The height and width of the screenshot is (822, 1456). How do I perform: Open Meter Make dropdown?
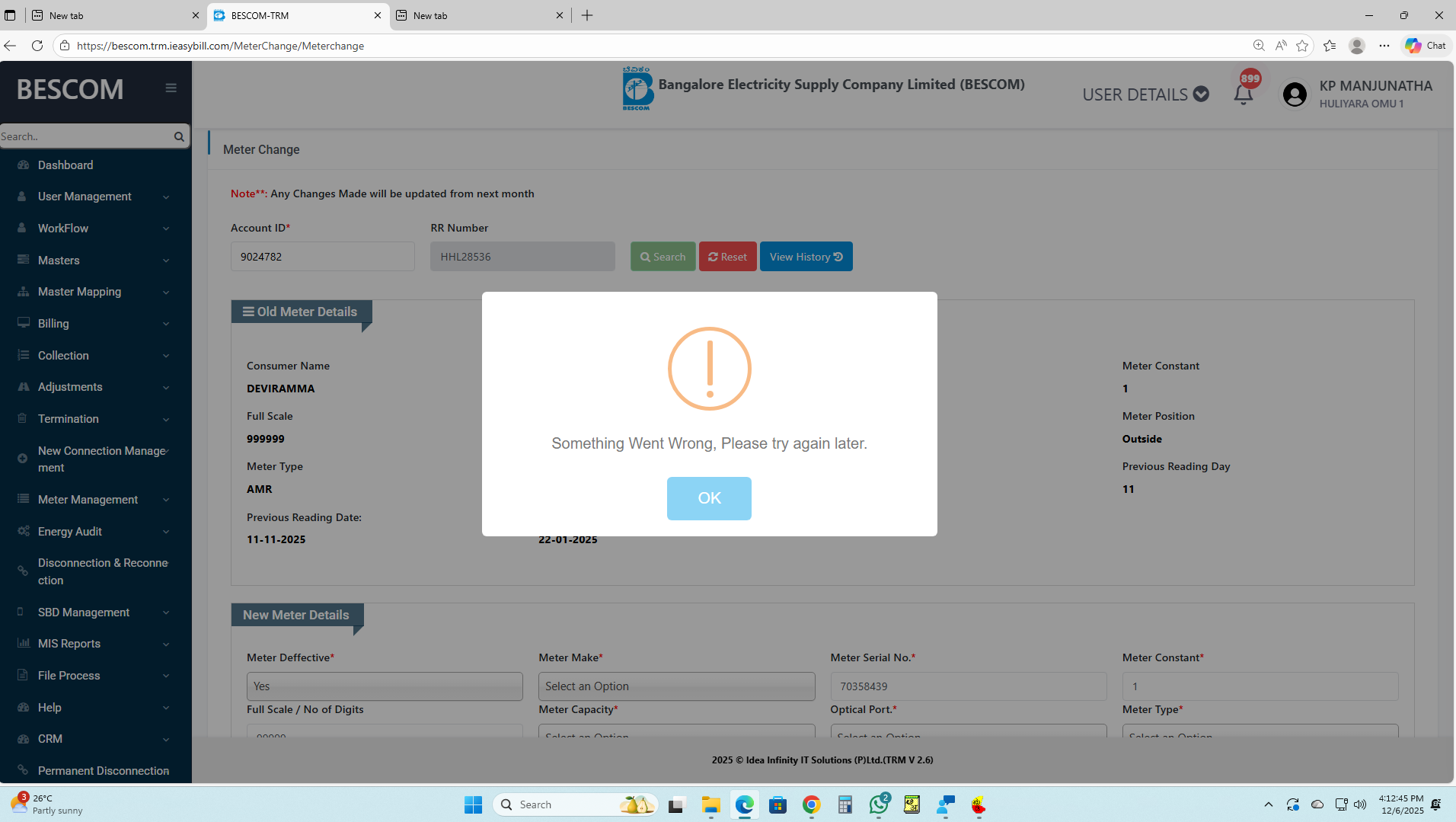(676, 686)
